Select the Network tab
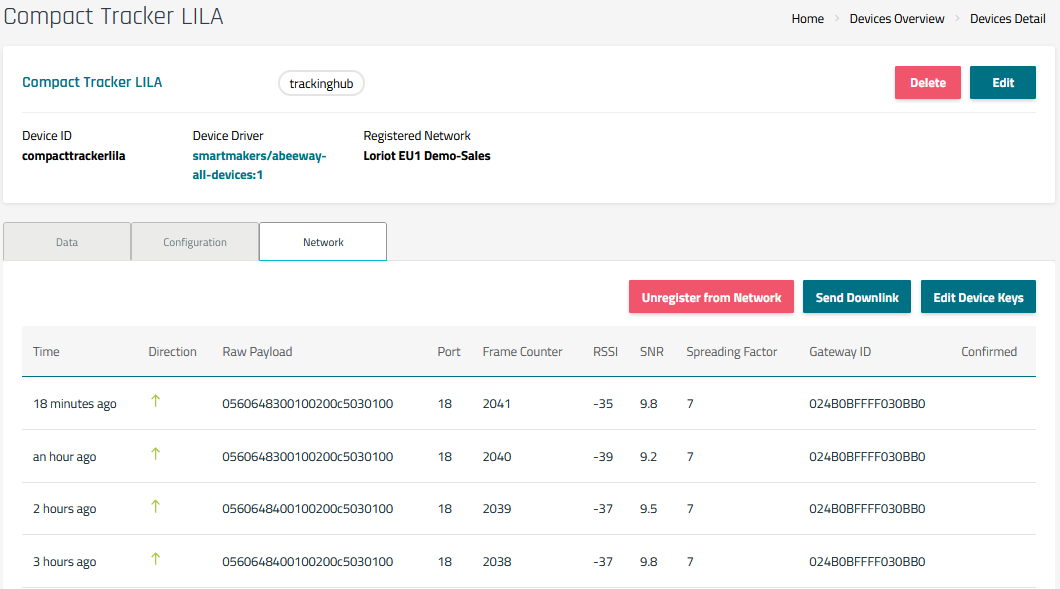Viewport: 1060px width, 589px height. pos(323,242)
